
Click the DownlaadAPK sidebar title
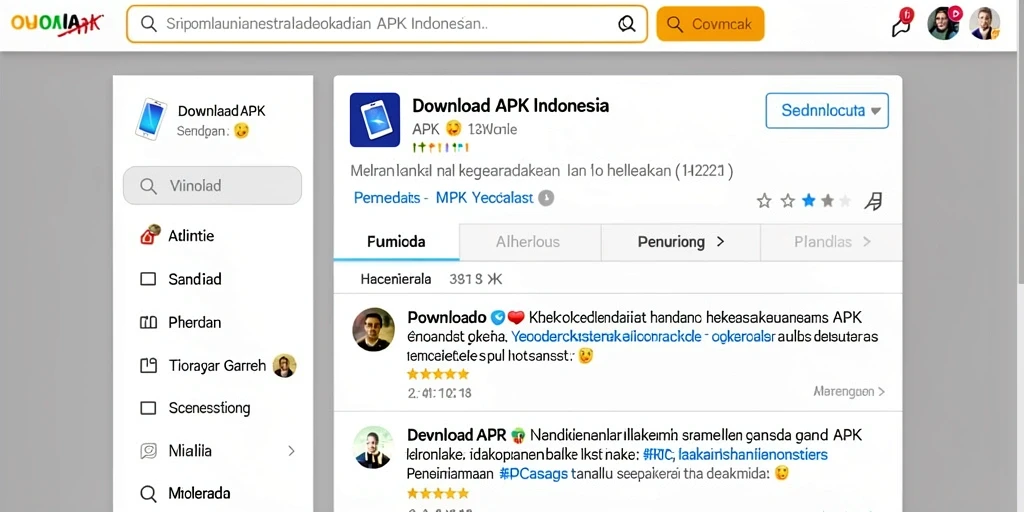(221, 111)
